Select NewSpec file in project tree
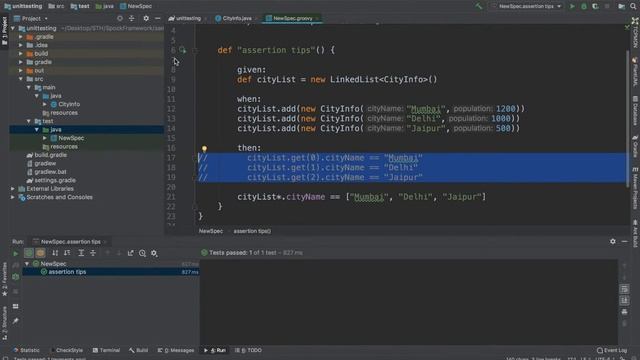Viewport: 640px width, 360px height. (71, 138)
